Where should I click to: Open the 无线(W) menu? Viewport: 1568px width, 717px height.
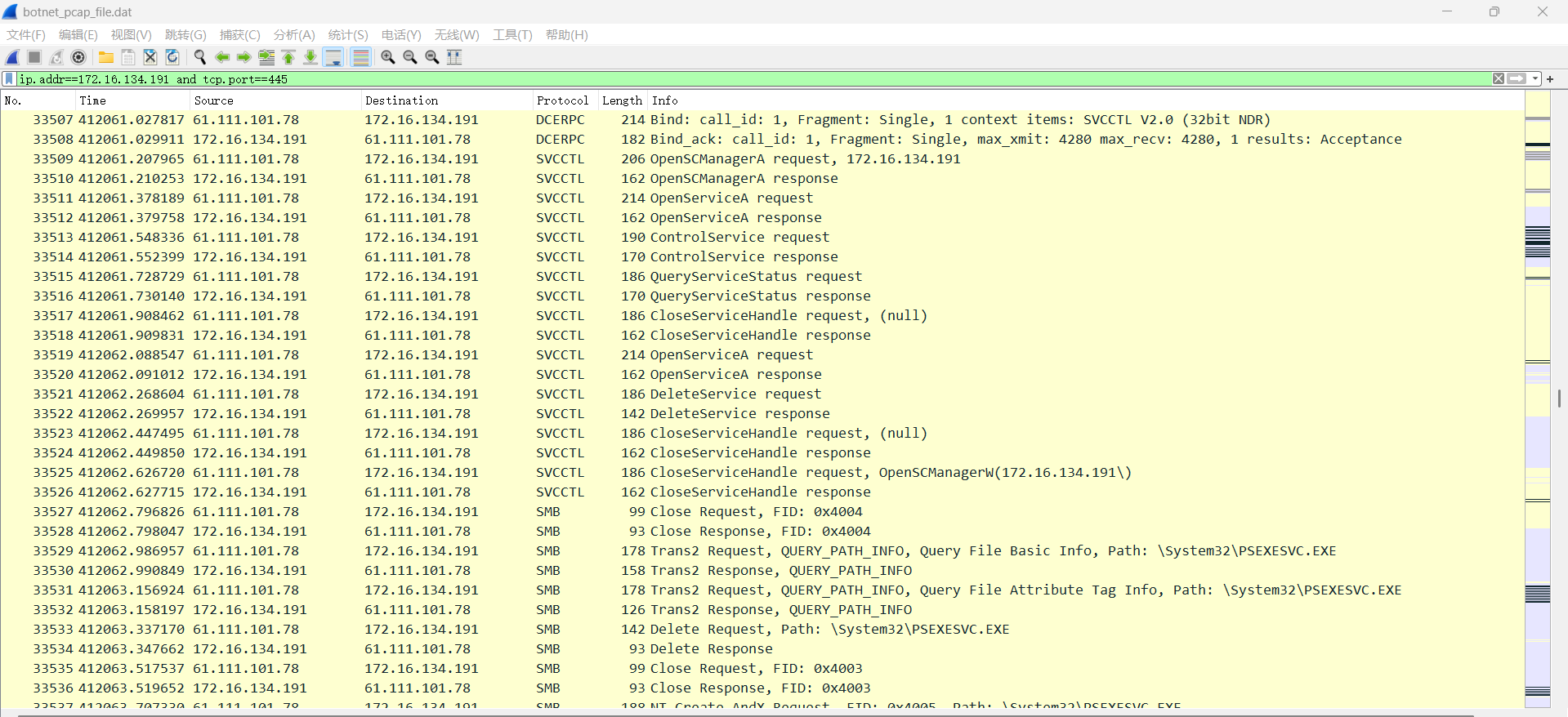click(457, 35)
